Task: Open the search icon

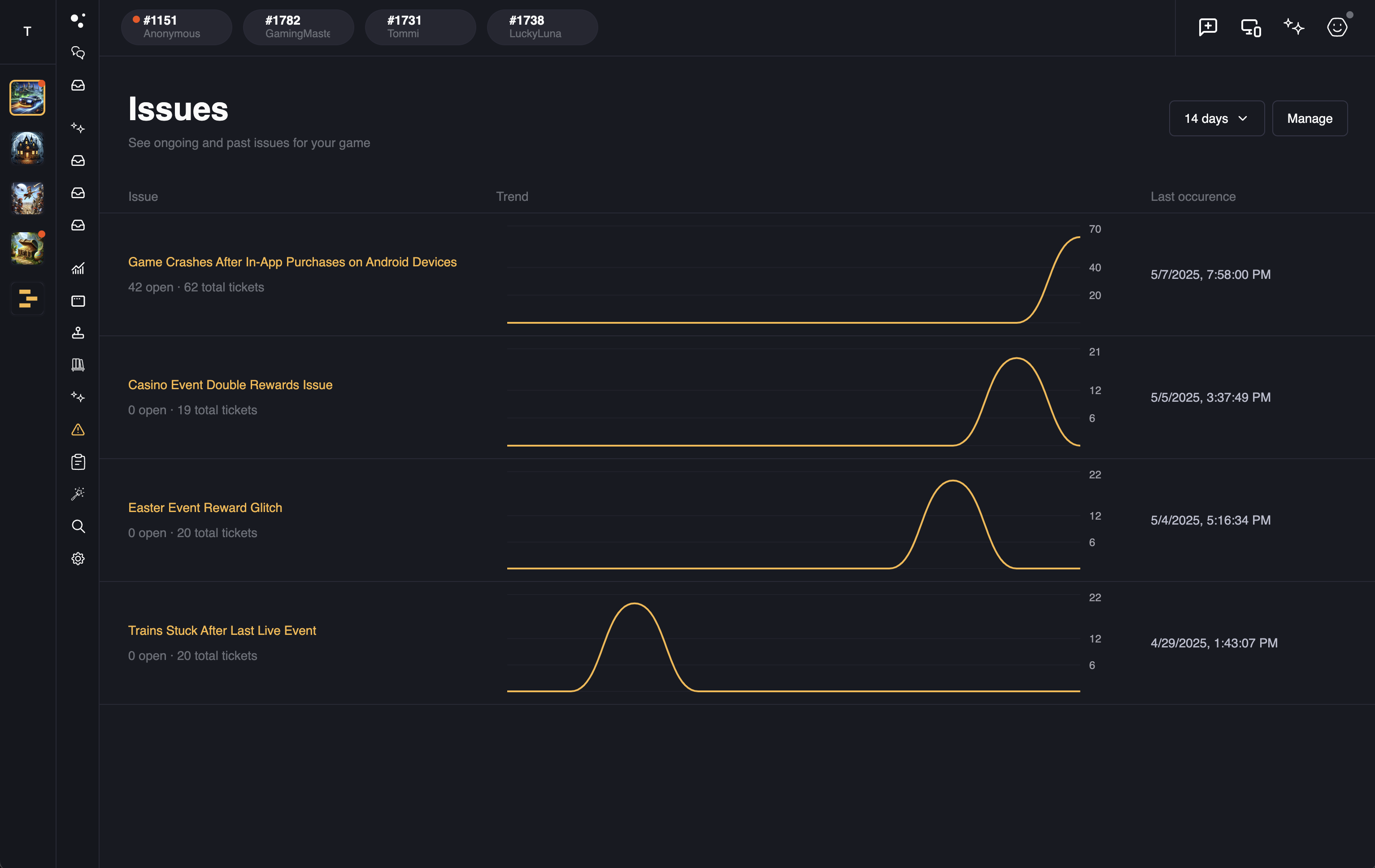Action: click(78, 526)
